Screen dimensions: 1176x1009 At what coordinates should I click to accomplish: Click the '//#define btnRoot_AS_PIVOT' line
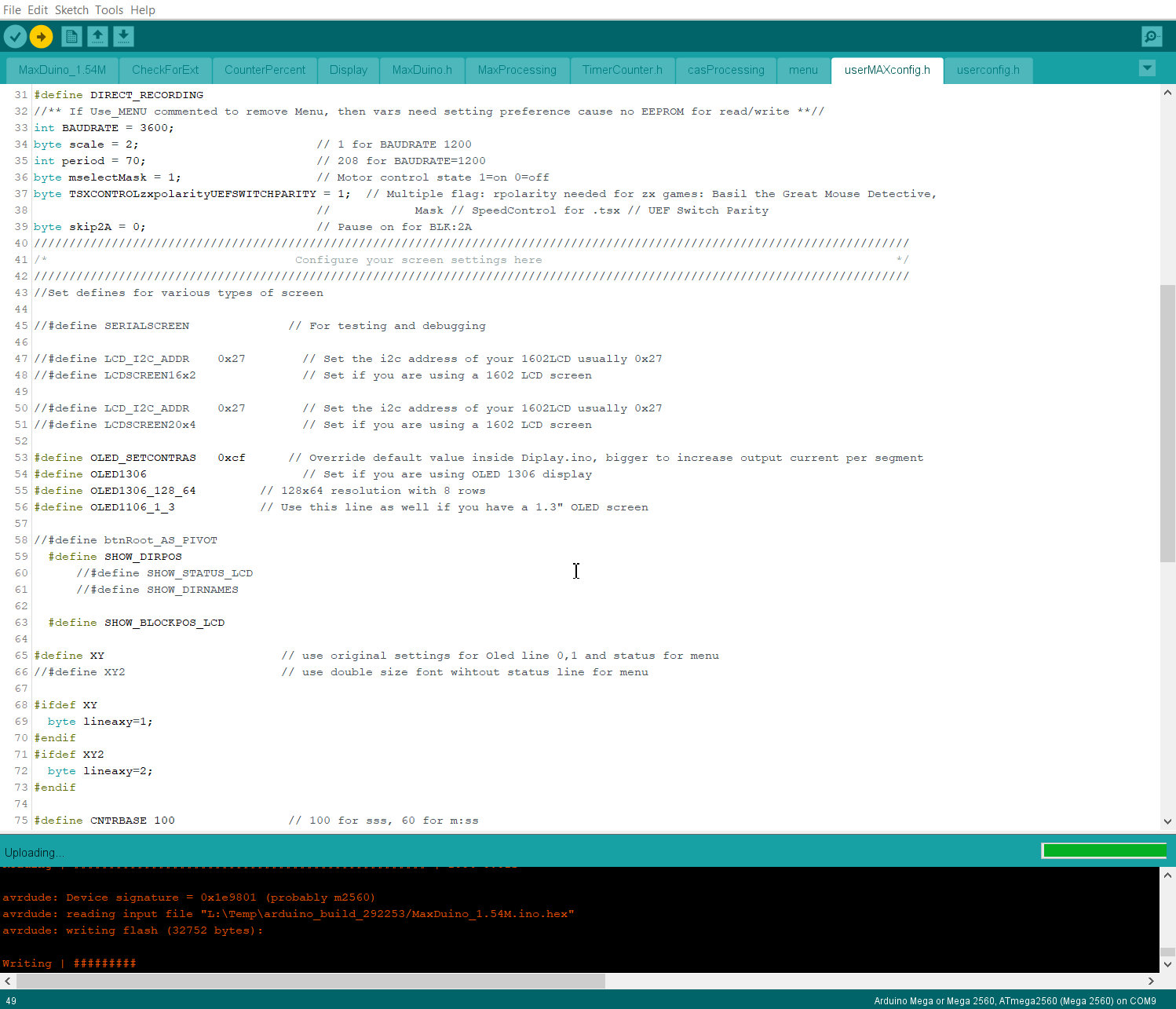tap(126, 540)
